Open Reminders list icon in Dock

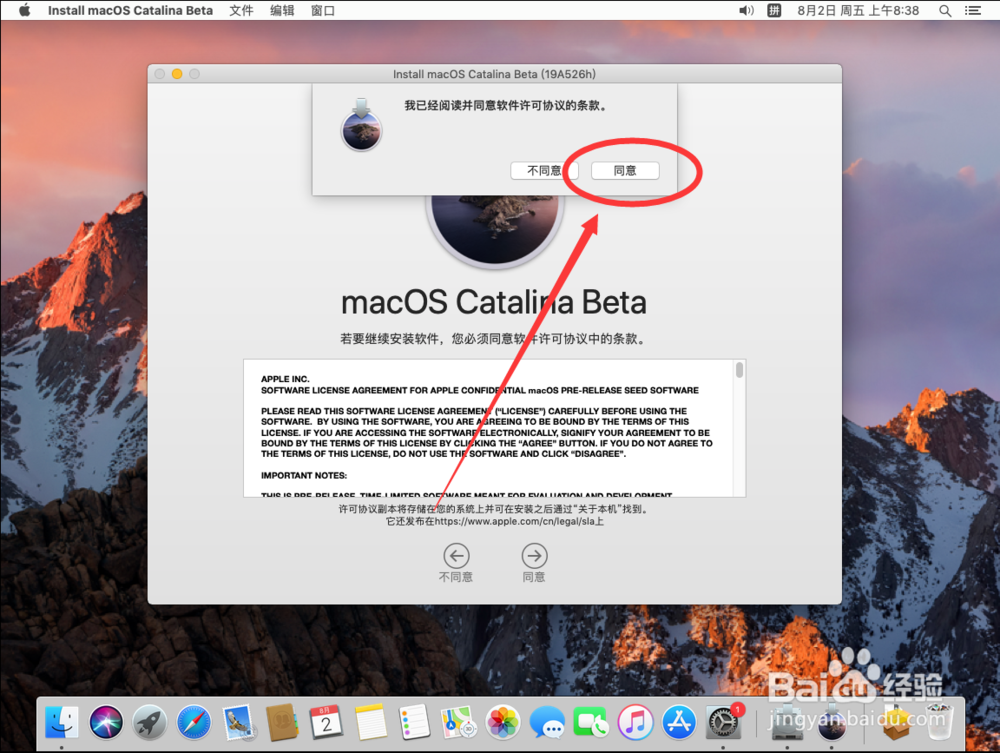(x=414, y=722)
